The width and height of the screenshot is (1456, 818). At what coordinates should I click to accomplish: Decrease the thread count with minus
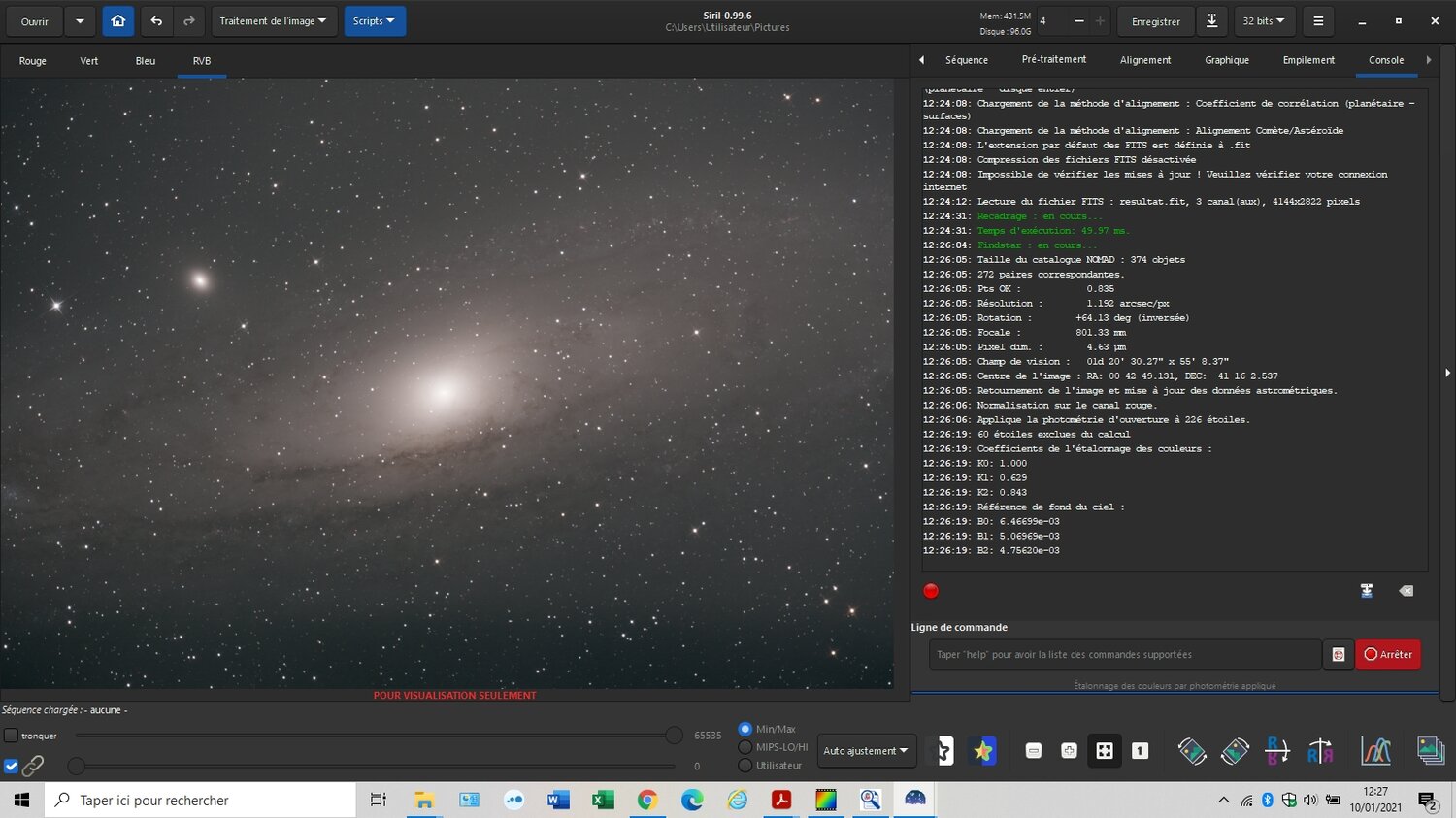(1078, 20)
